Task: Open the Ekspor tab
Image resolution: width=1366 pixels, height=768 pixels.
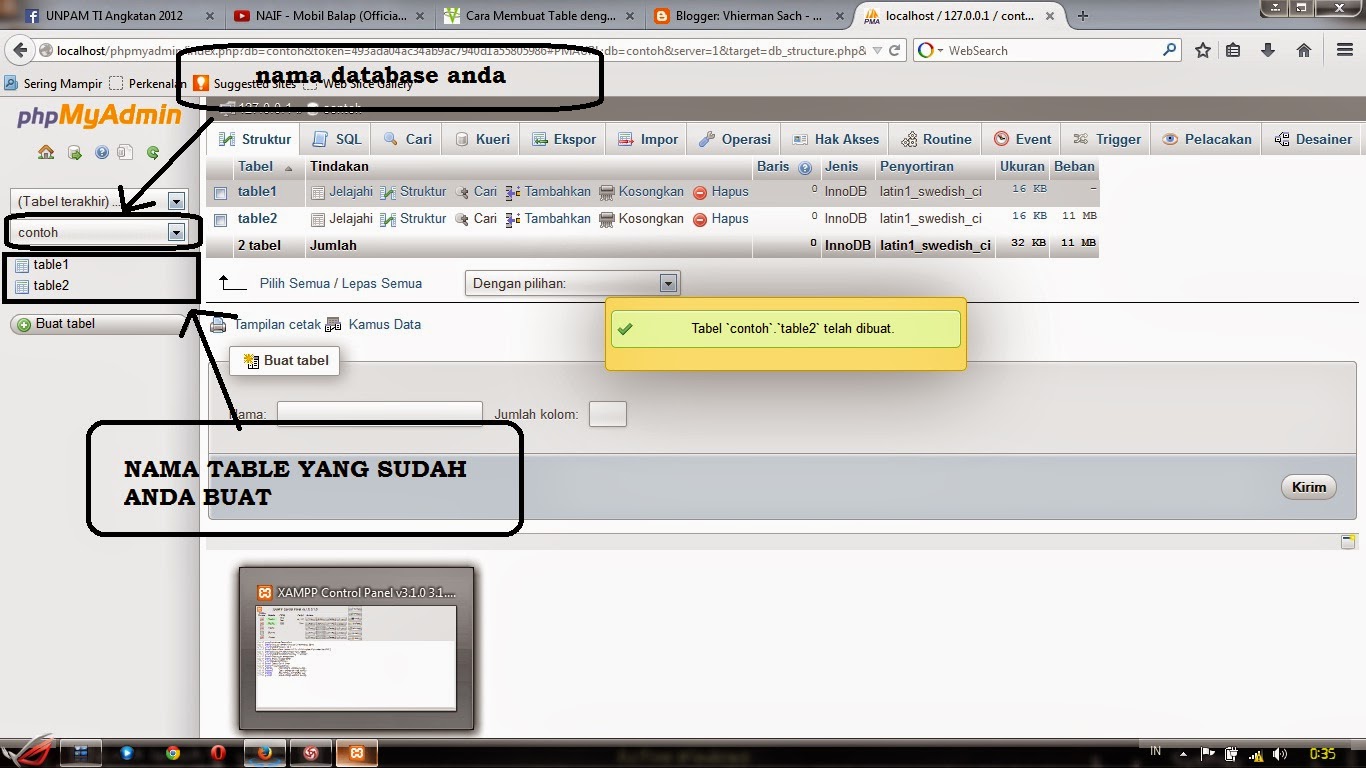Action: pos(563,139)
